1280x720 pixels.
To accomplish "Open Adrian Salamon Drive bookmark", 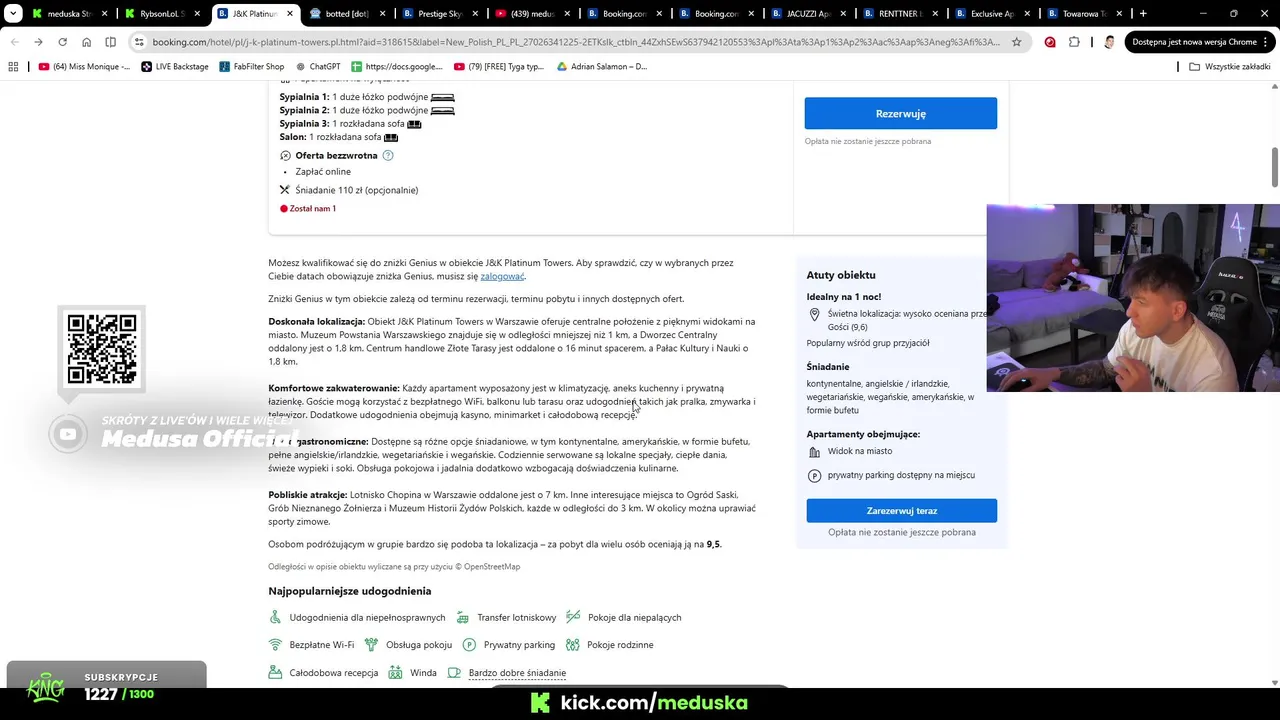I will pos(602,66).
